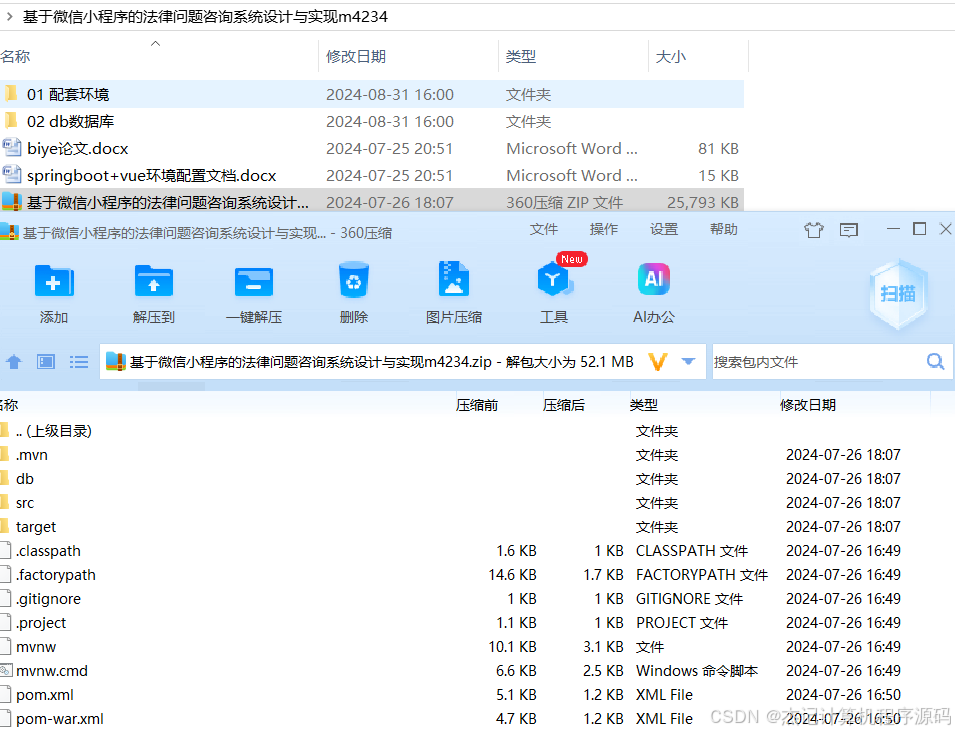Open the 图片压缩 image compression tool
Image resolution: width=955 pixels, height=734 pixels.
(x=454, y=279)
